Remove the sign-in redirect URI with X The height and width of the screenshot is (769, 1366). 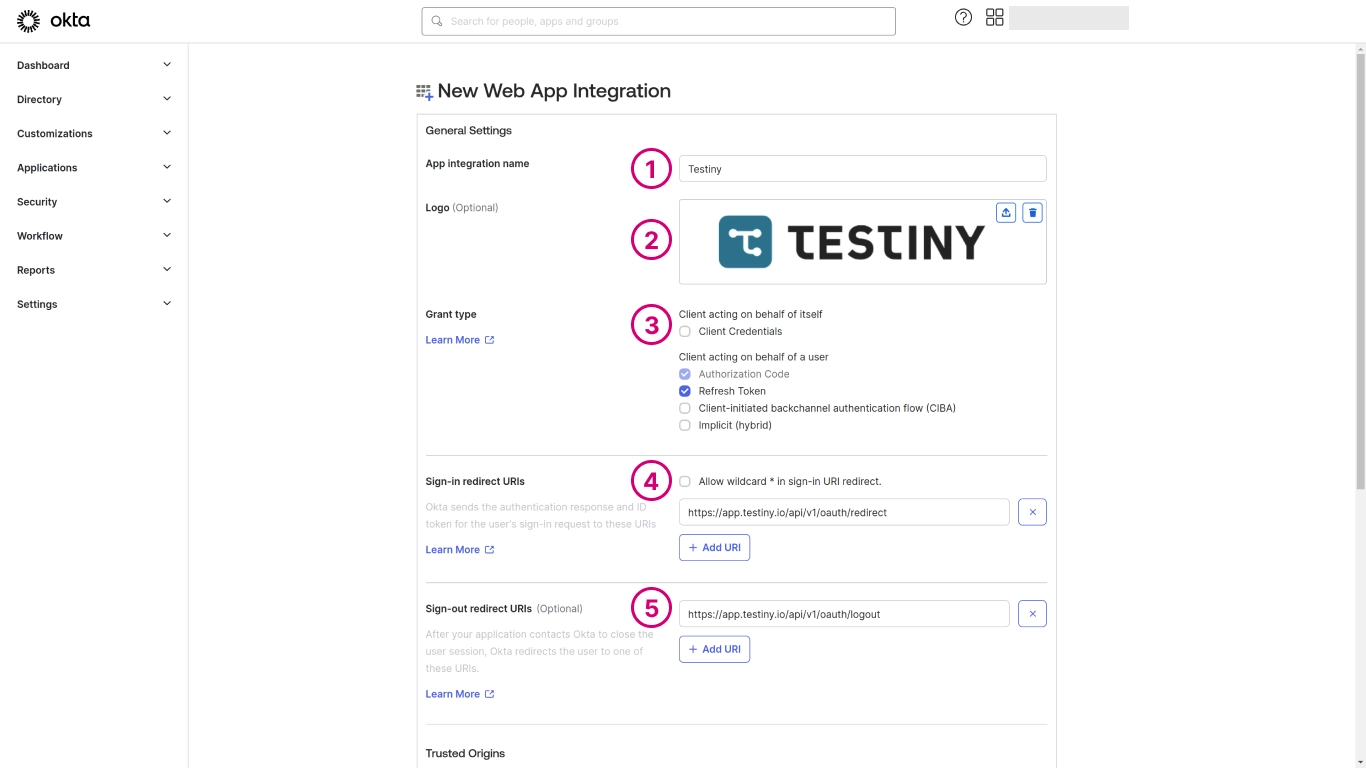1032,512
